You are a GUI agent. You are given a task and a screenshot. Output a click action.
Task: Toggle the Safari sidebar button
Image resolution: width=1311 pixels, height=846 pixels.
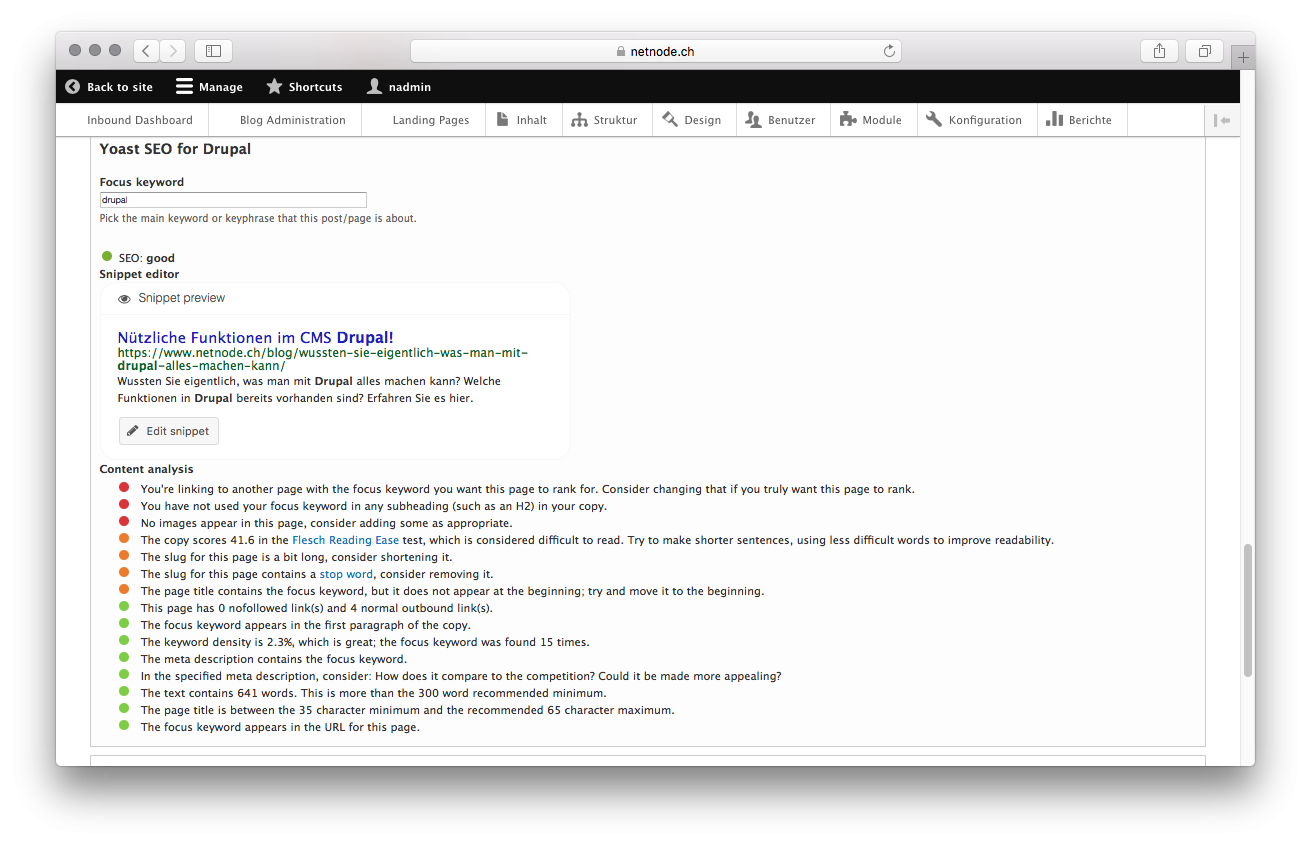point(213,51)
